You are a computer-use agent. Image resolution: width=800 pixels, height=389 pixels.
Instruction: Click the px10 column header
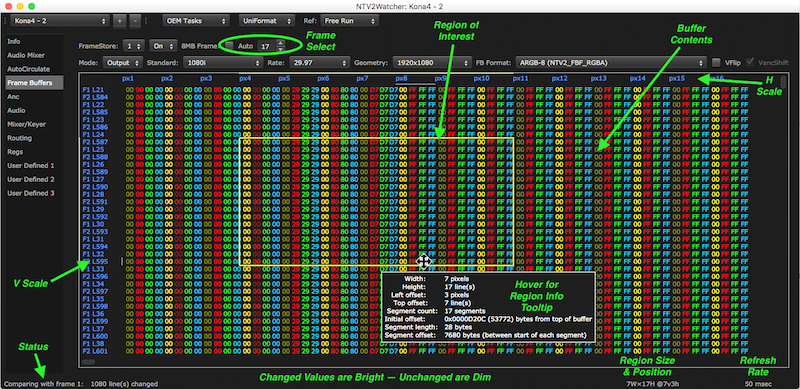coord(481,79)
